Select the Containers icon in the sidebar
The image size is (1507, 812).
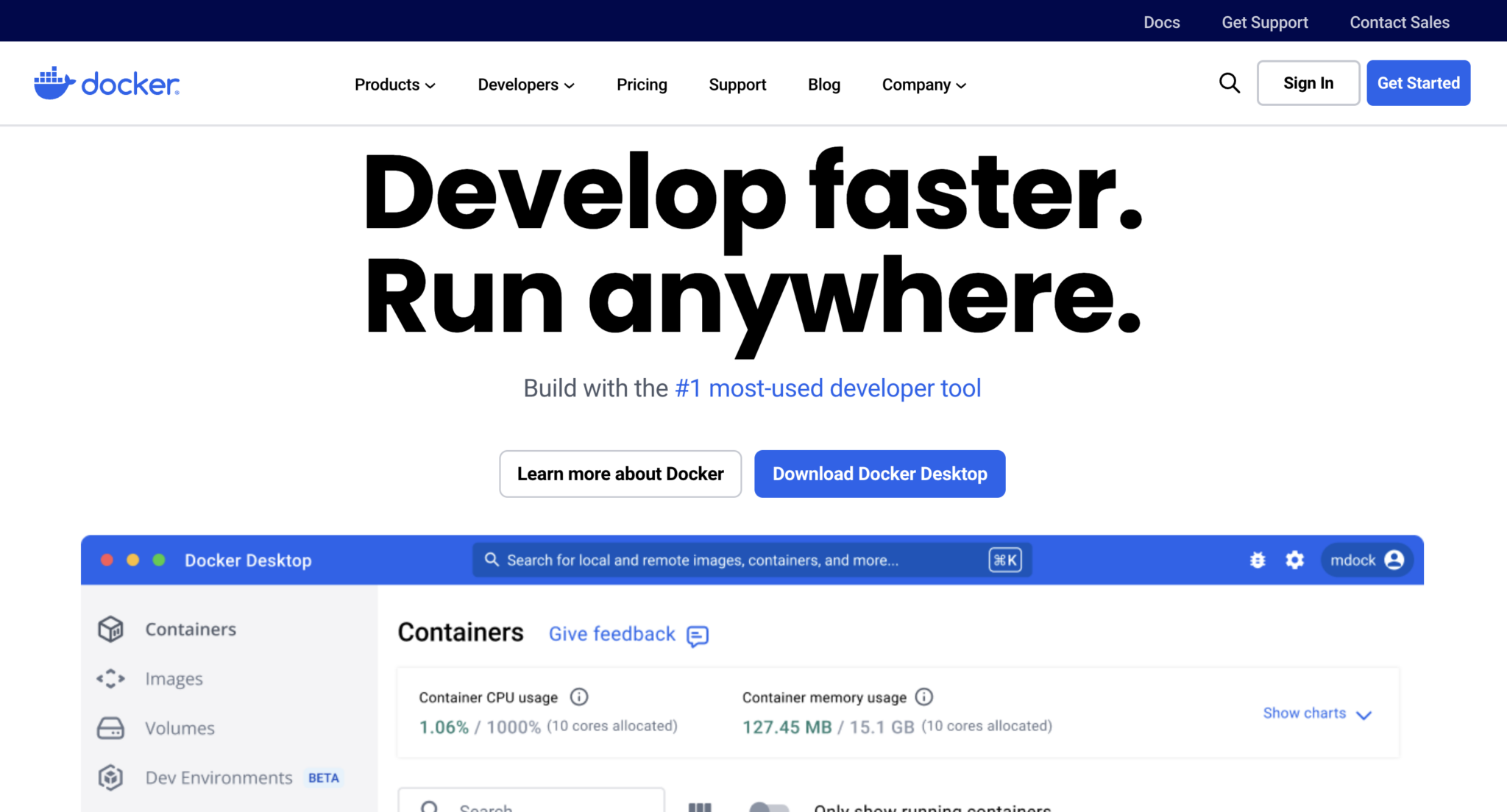click(x=110, y=629)
